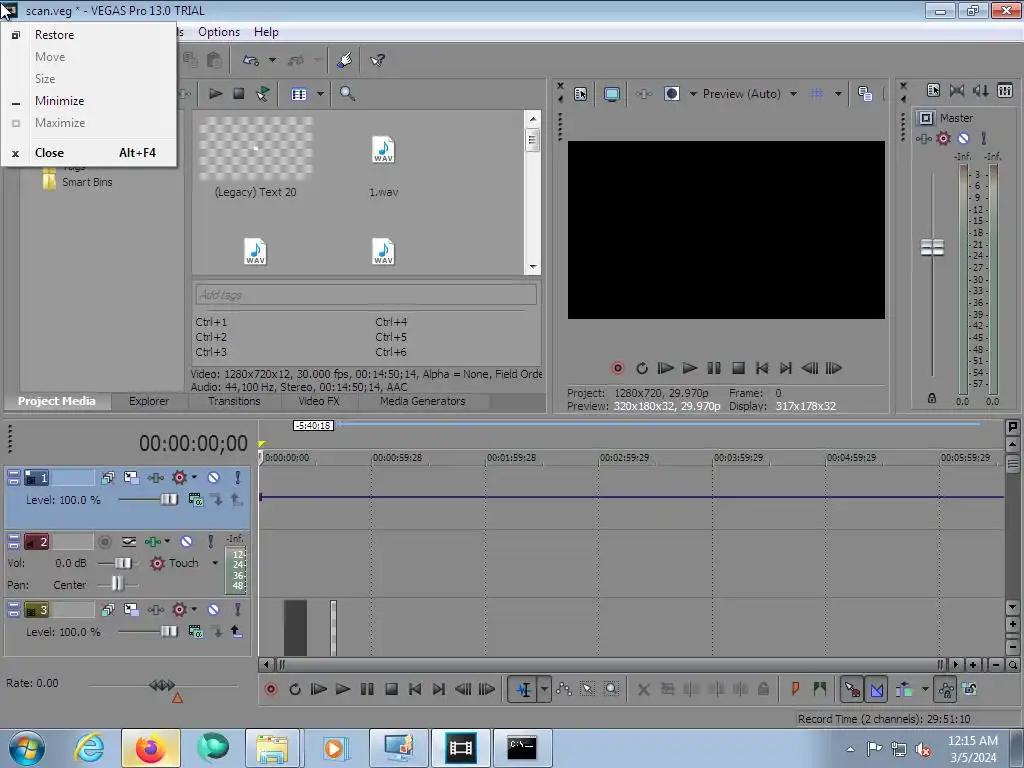Click the interactive tutorials toolbar icon
Image resolution: width=1024 pixels, height=768 pixels.
tap(345, 60)
